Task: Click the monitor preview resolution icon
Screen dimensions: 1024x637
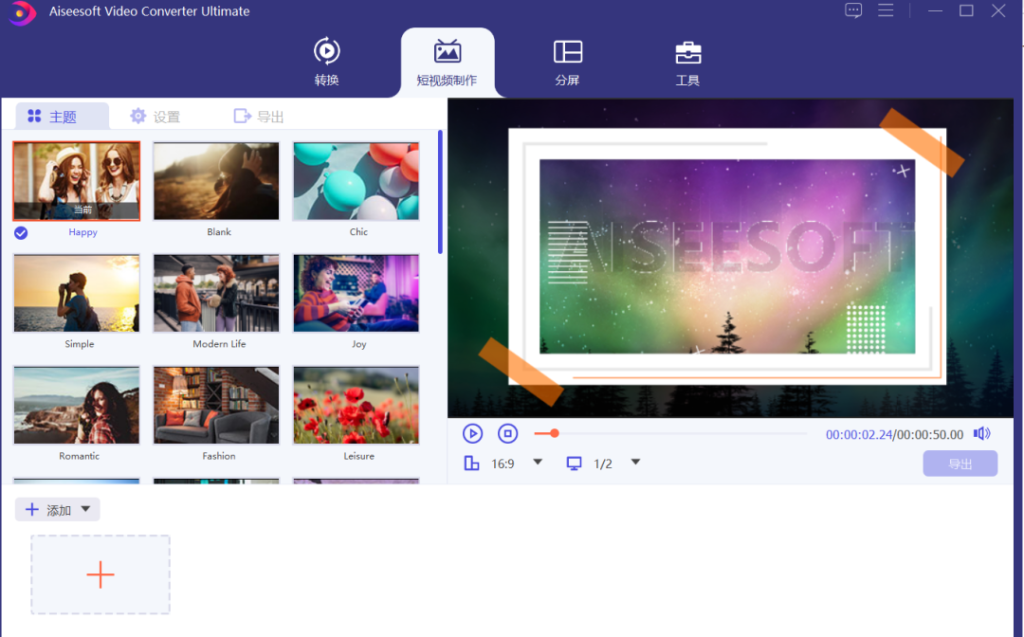Action: [574, 463]
